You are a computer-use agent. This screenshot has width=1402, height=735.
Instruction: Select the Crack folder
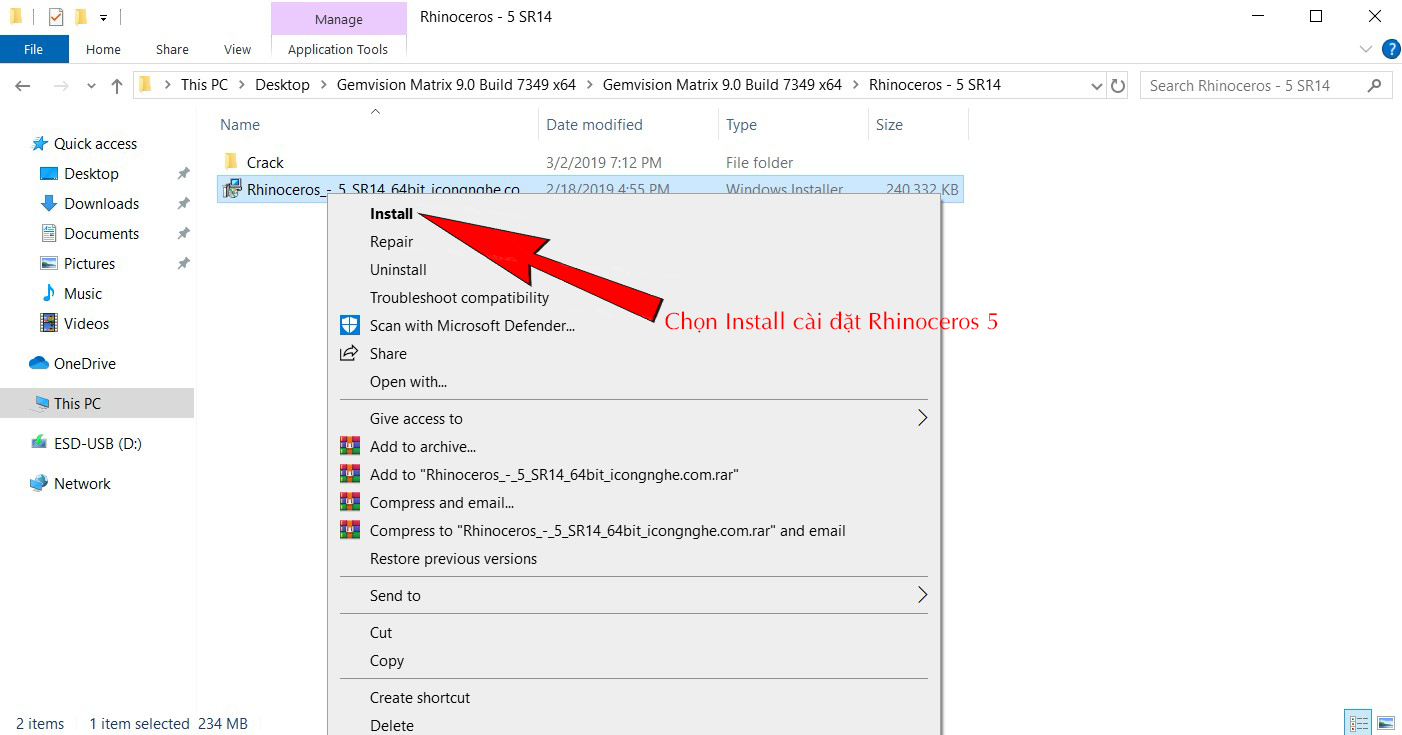[265, 162]
